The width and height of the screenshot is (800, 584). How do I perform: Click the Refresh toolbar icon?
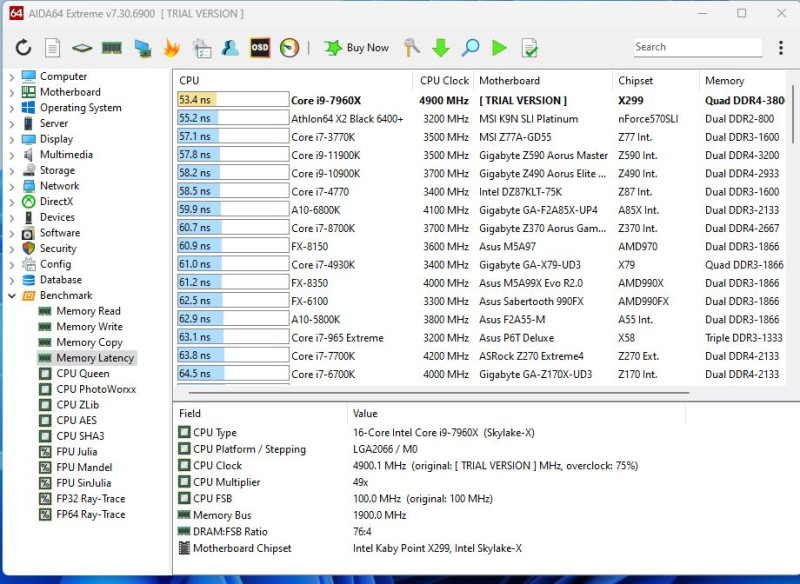point(23,48)
